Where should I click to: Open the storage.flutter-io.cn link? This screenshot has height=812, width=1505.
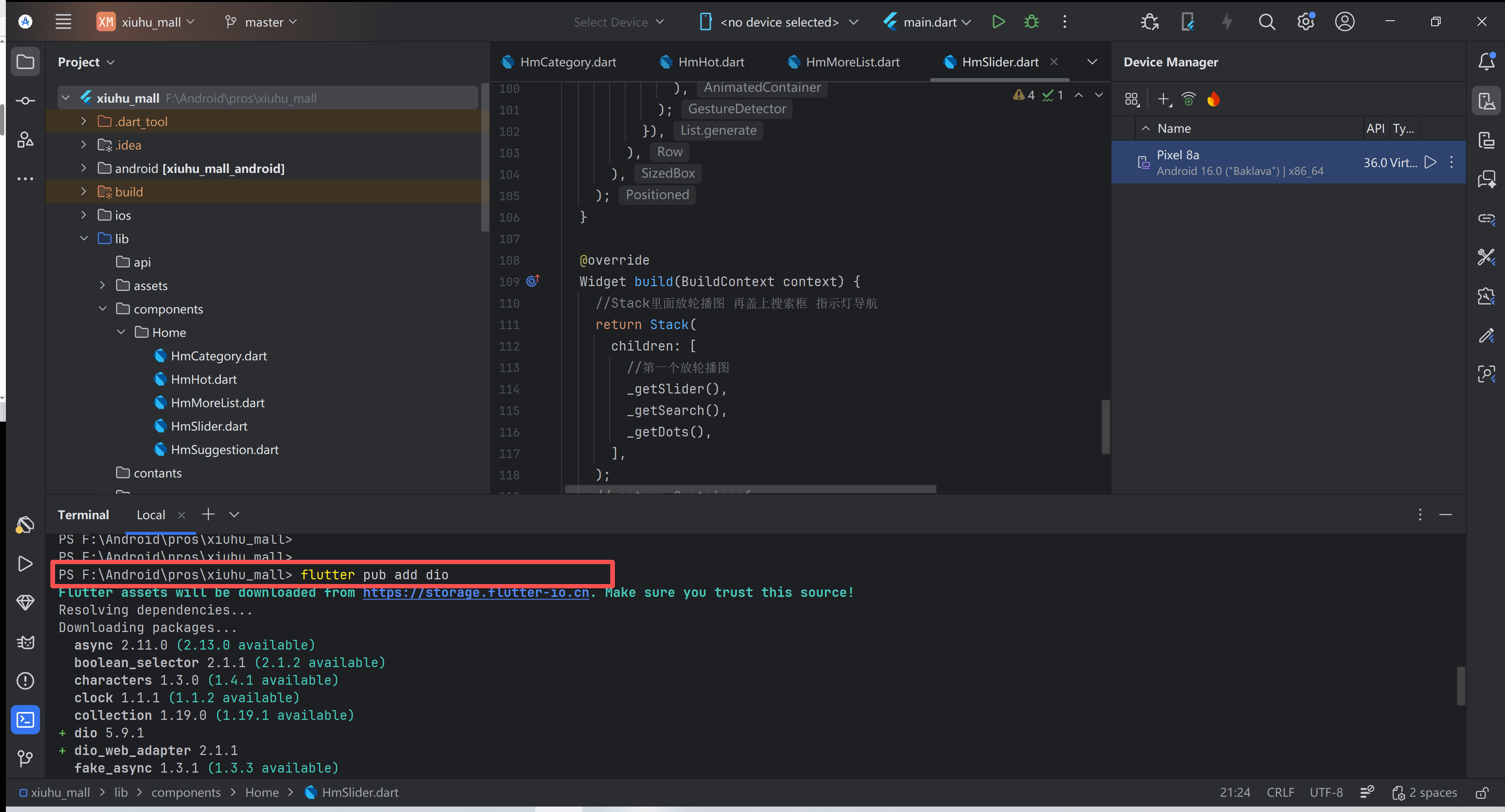pos(476,592)
